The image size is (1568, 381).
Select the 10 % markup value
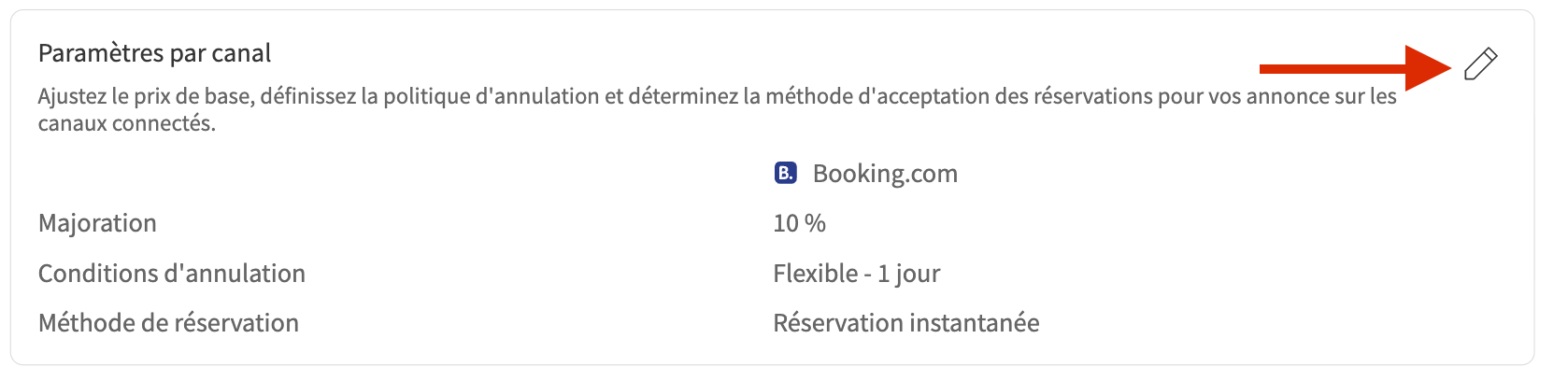click(799, 223)
